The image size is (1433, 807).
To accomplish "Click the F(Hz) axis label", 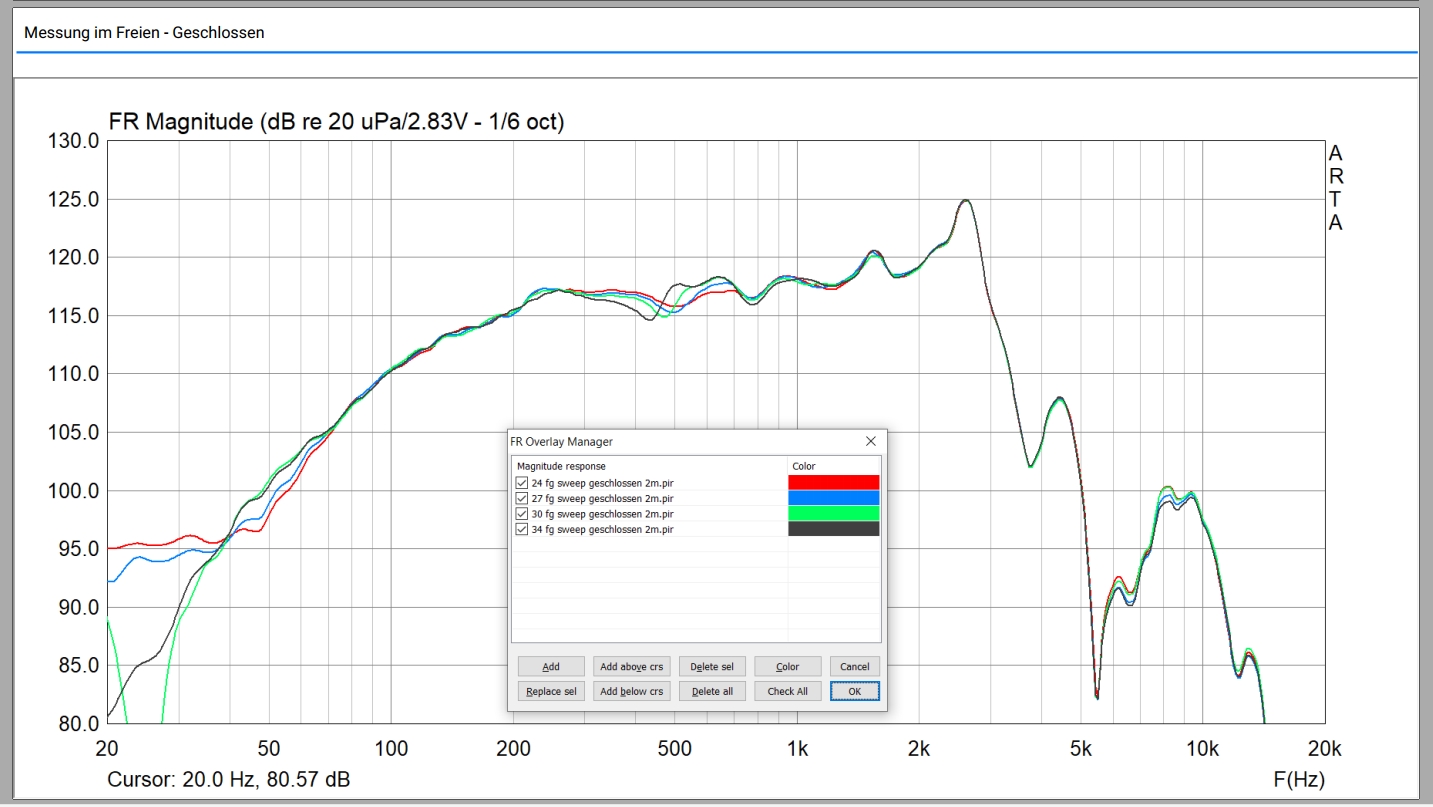I will pyautogui.click(x=1299, y=779).
